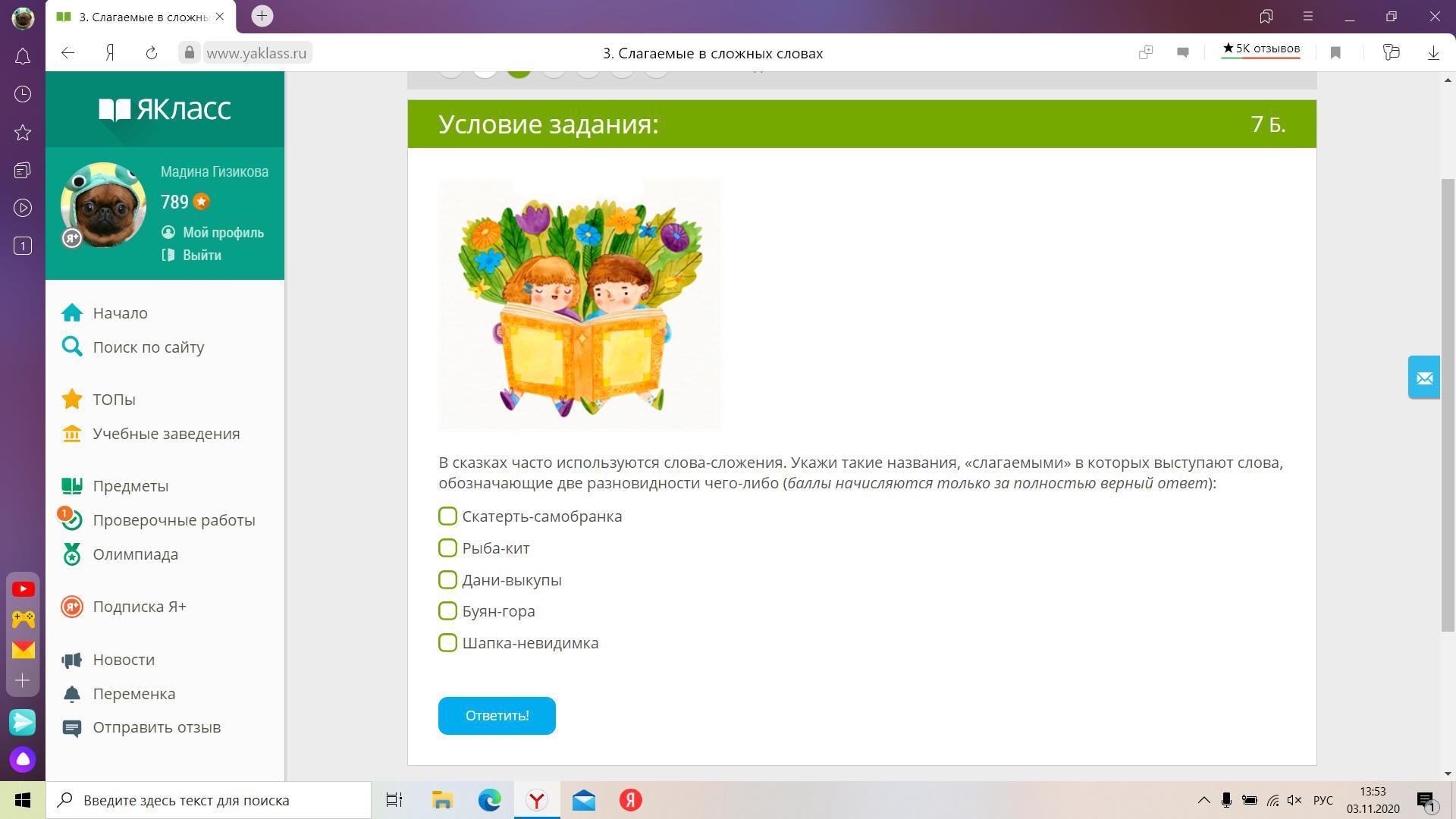Launch Alice voice assistant purple icon

pyautogui.click(x=23, y=759)
